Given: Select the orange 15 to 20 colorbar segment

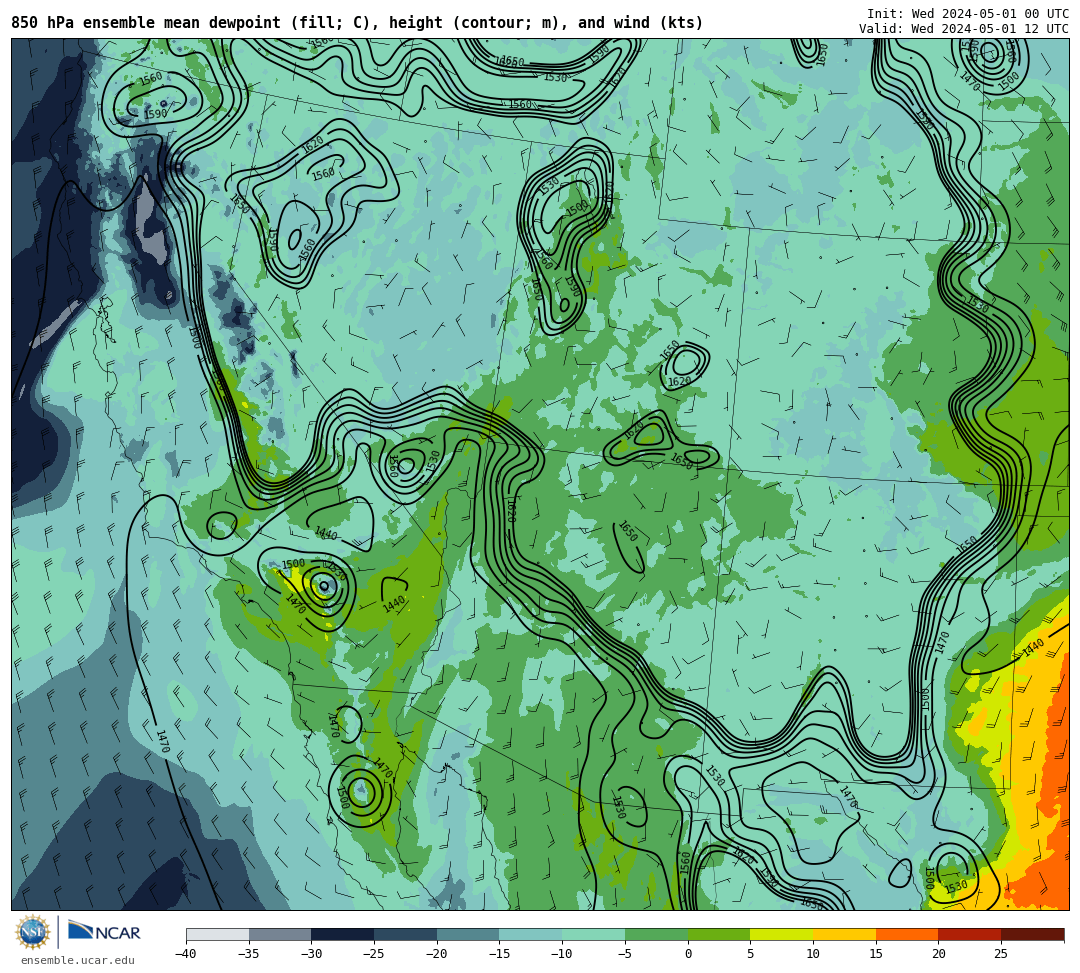Looking at the screenshot, I should click(x=907, y=934).
